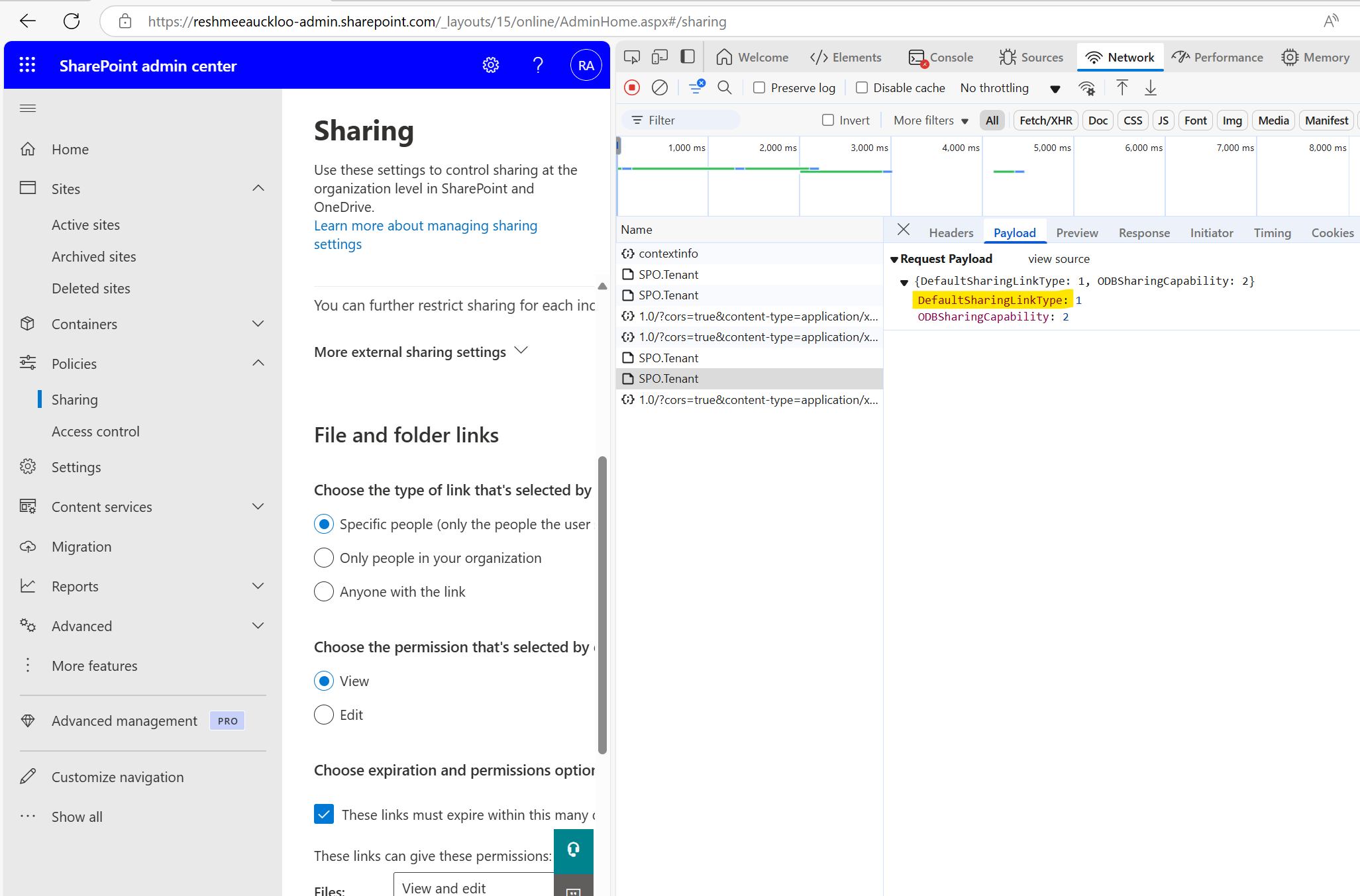Click the view source link in Request Payload
Screen dimensions: 1360x896
(1058, 258)
